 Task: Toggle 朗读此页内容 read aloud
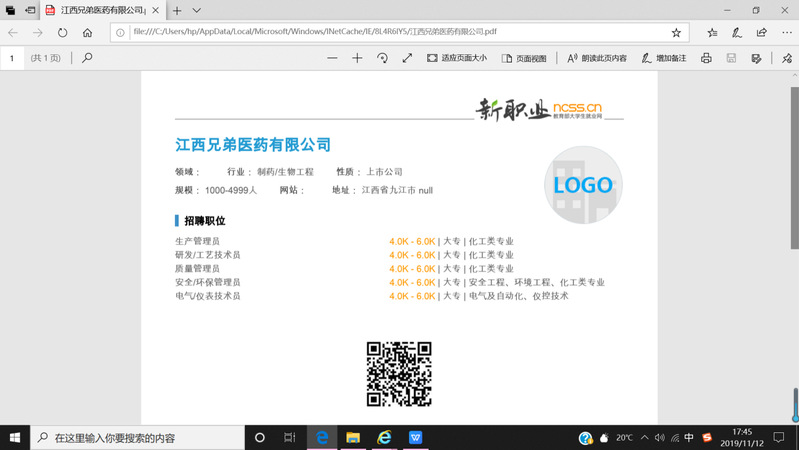597,58
